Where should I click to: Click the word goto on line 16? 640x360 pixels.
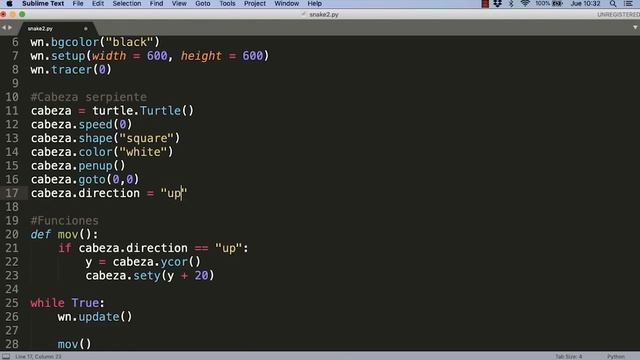coord(92,180)
